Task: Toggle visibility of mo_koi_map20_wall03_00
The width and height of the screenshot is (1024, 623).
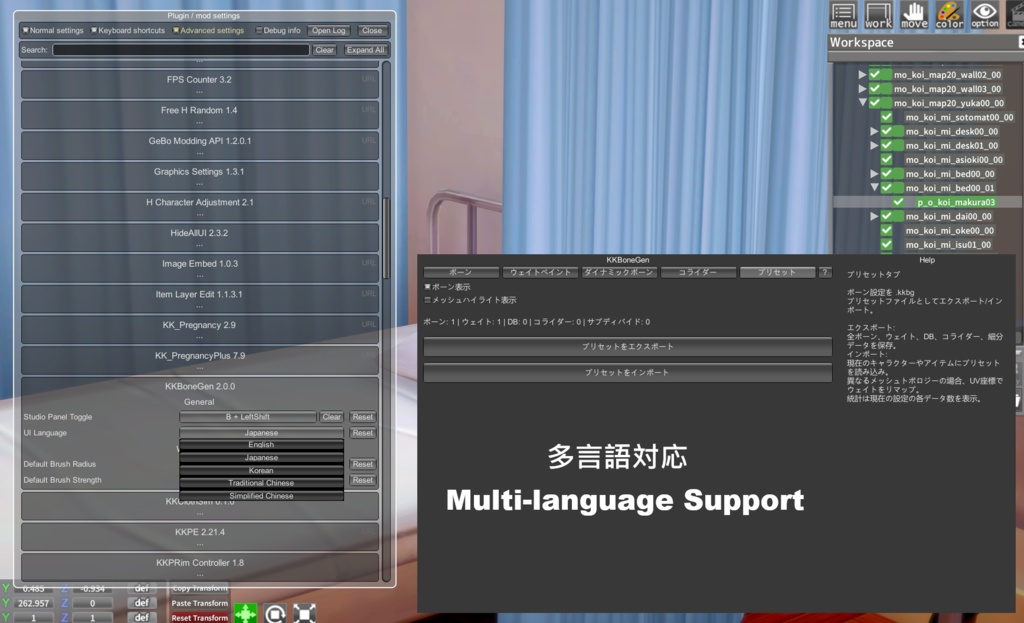Action: (875, 89)
